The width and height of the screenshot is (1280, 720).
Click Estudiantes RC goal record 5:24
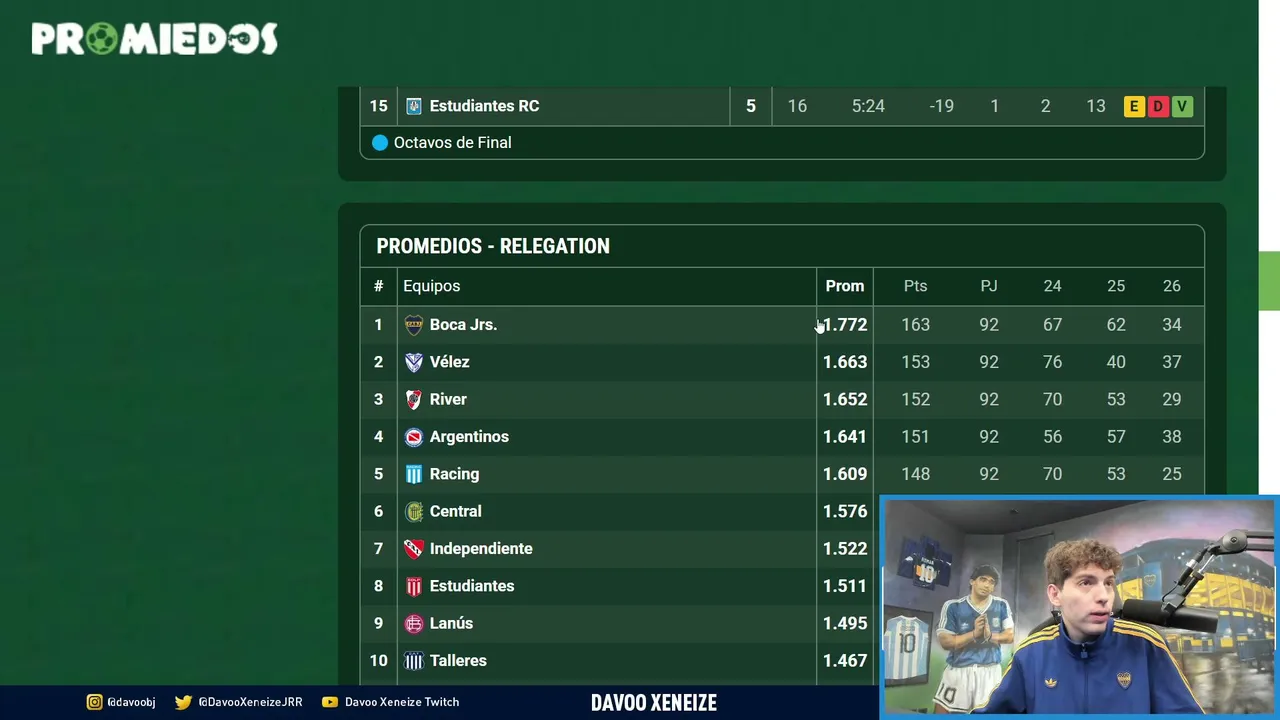(x=868, y=106)
